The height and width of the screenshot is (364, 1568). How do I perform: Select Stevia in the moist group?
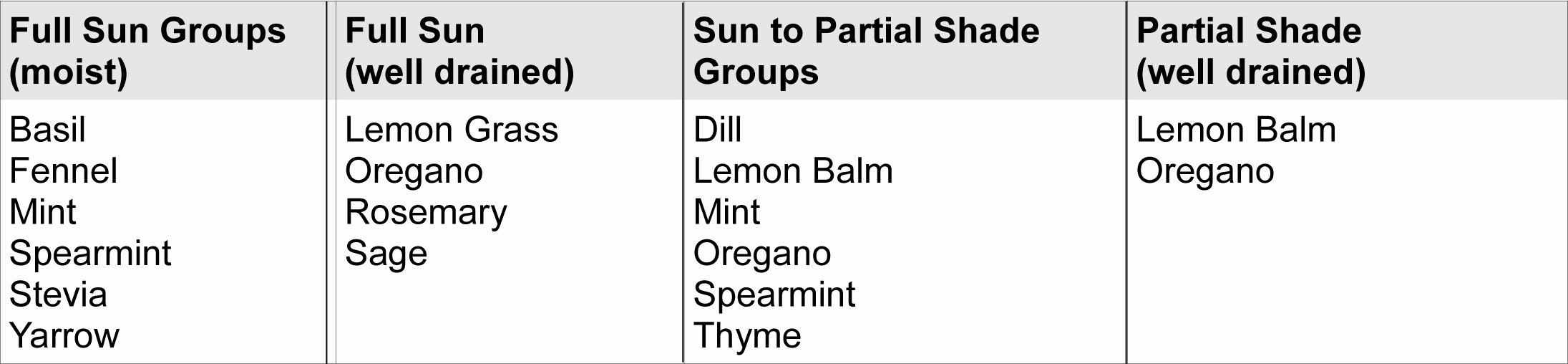coord(58,294)
